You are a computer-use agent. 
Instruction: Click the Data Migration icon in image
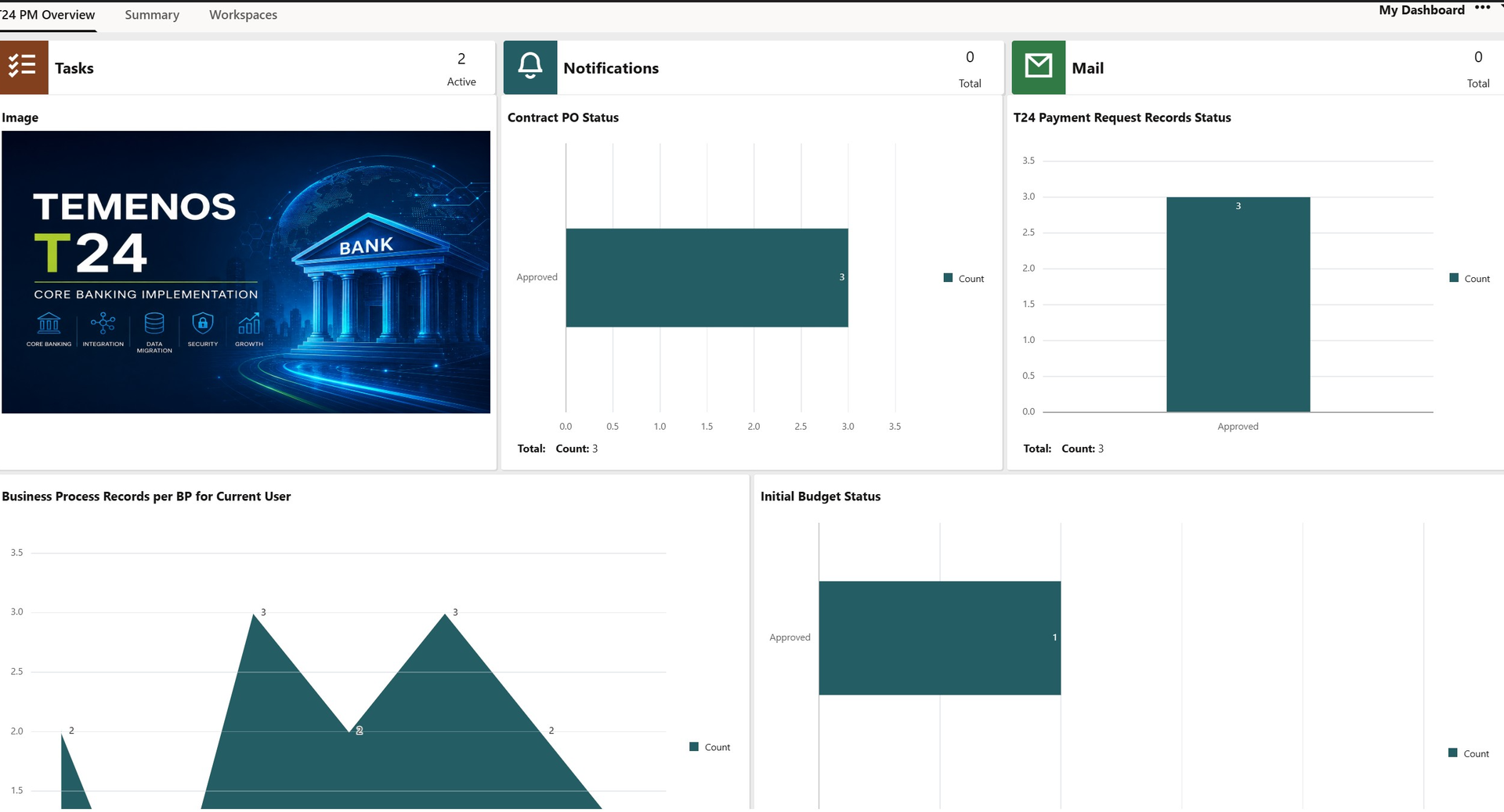pyautogui.click(x=154, y=323)
